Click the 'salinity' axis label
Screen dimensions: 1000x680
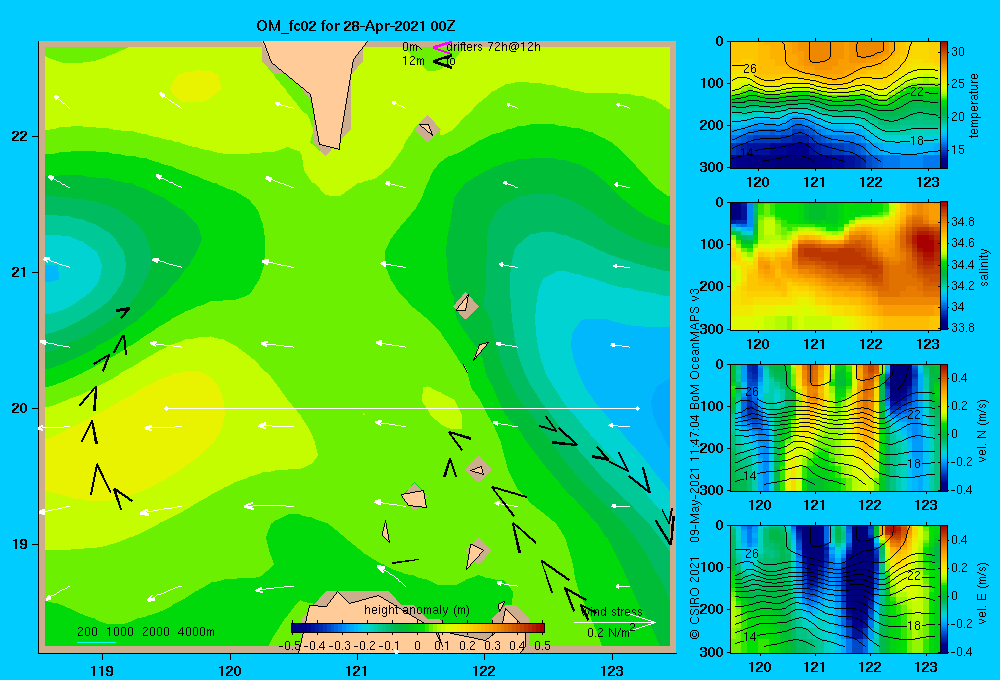984,267
